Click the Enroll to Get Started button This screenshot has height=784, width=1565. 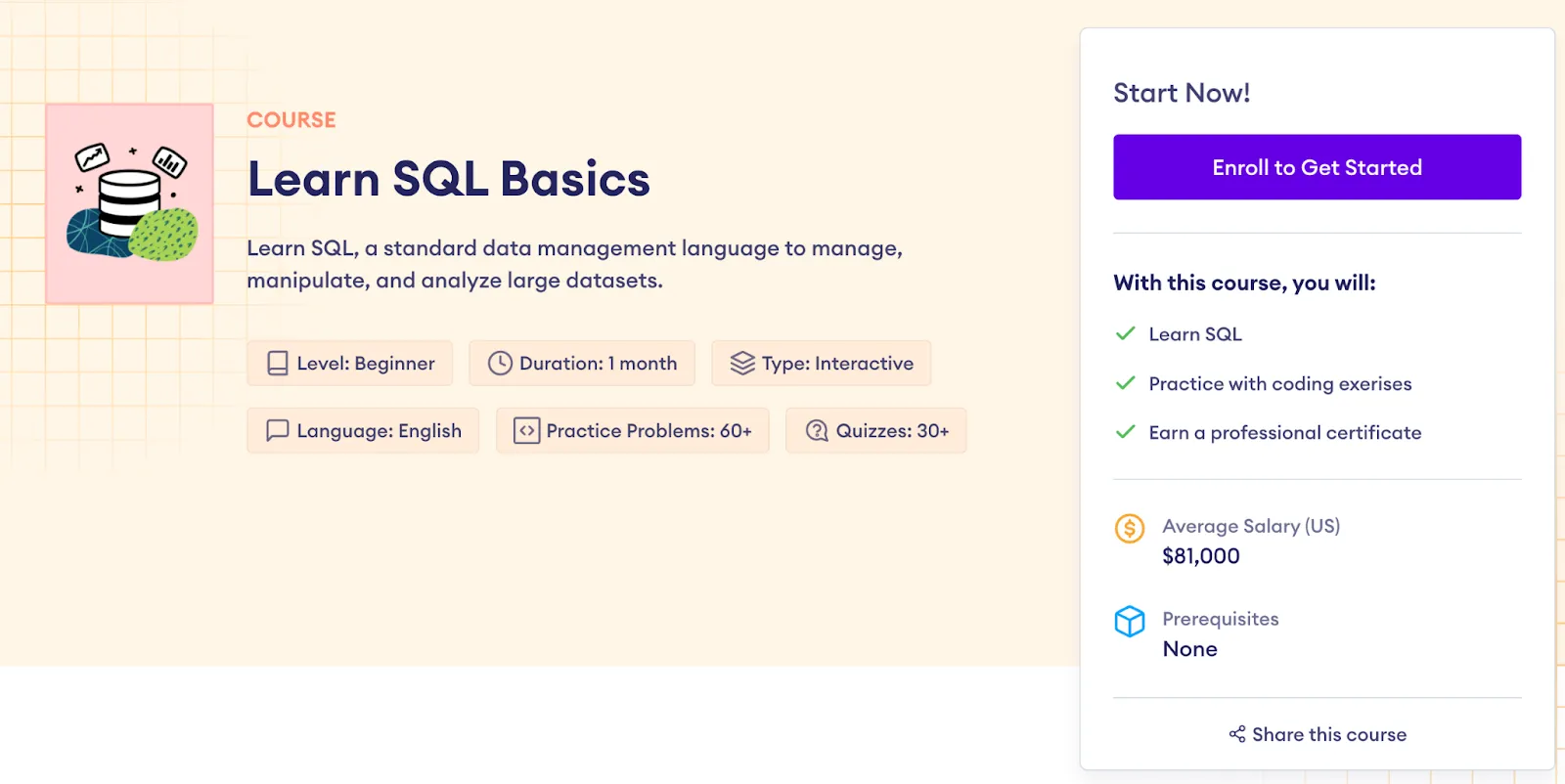coord(1317,167)
